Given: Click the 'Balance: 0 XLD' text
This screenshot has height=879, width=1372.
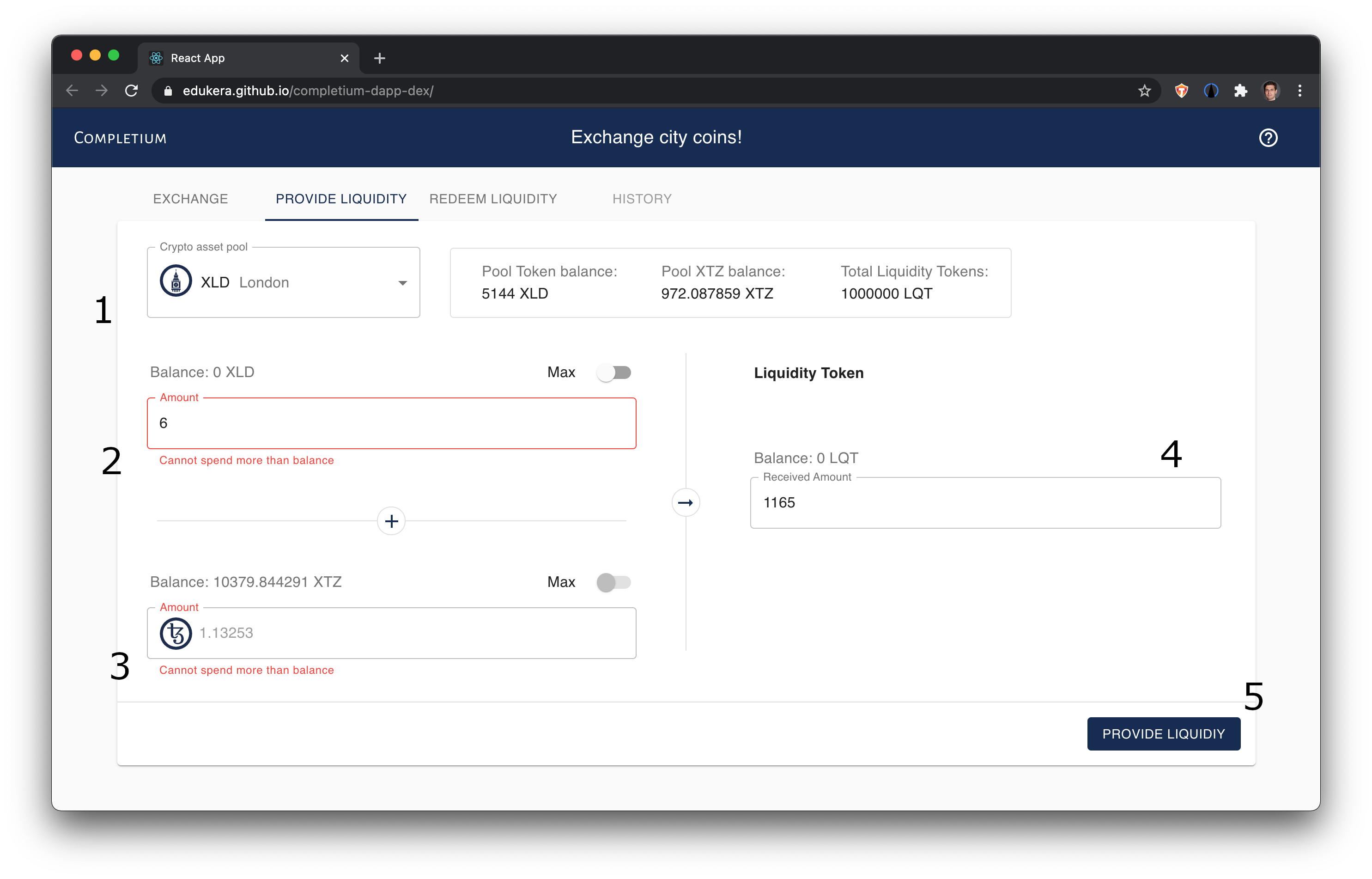Looking at the screenshot, I should pyautogui.click(x=202, y=372).
